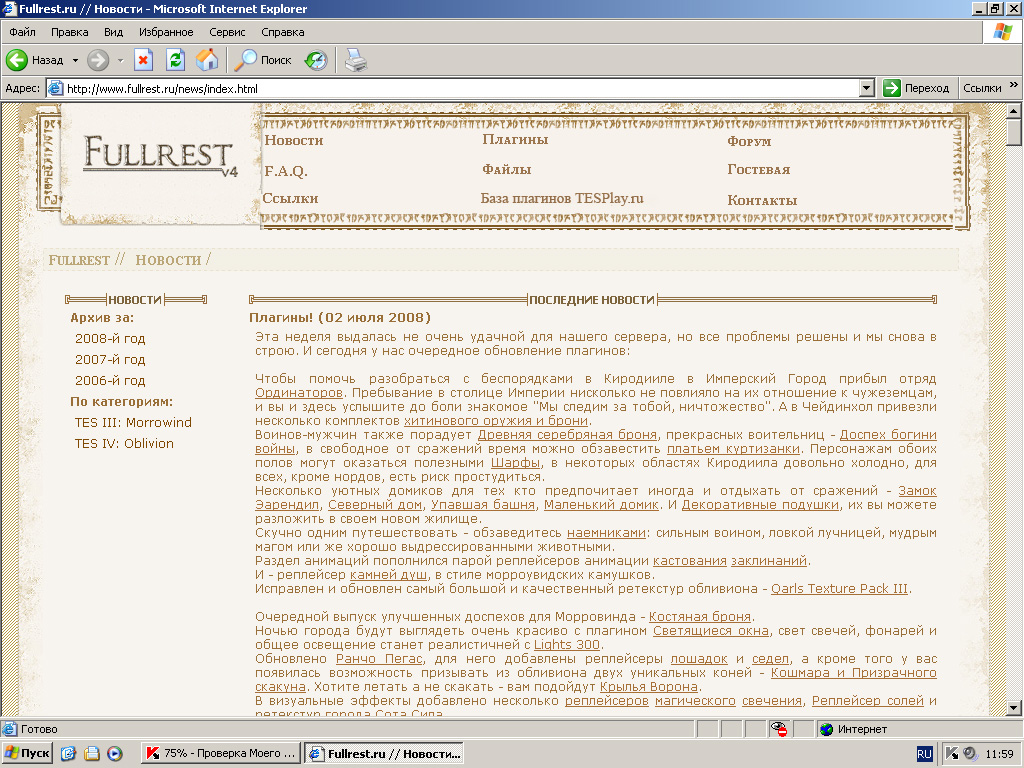This screenshot has width=1024, height=768.
Task: Open the Сервис menu
Action: tap(227, 32)
